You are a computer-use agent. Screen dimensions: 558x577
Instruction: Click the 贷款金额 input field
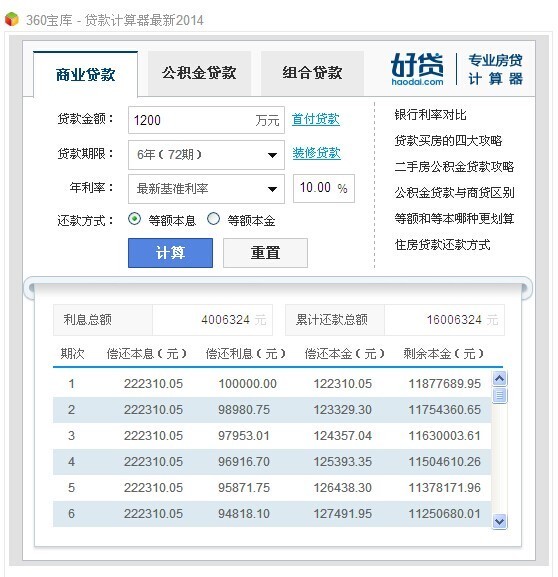pyautogui.click(x=206, y=120)
